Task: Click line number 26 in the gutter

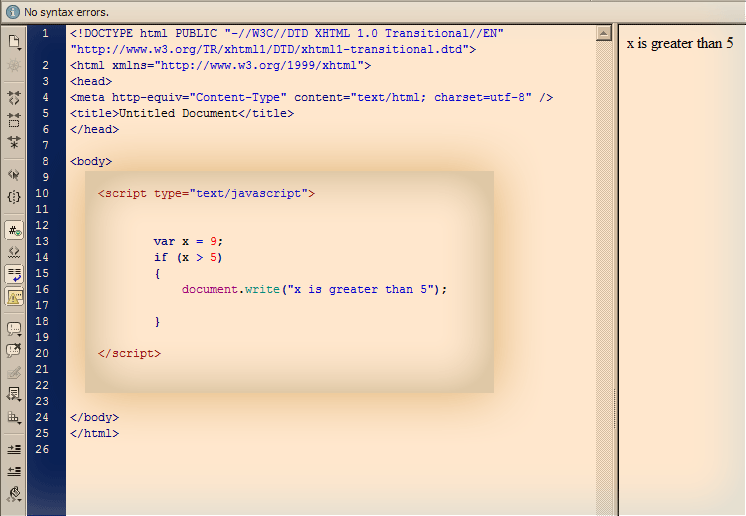Action: [42, 449]
